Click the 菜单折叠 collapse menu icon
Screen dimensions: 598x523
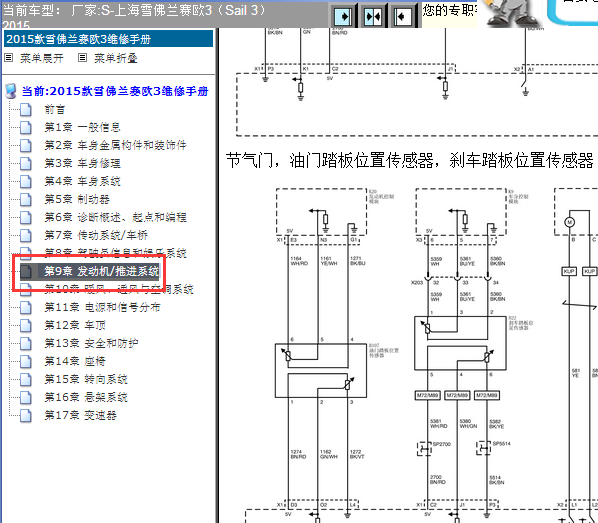82,58
